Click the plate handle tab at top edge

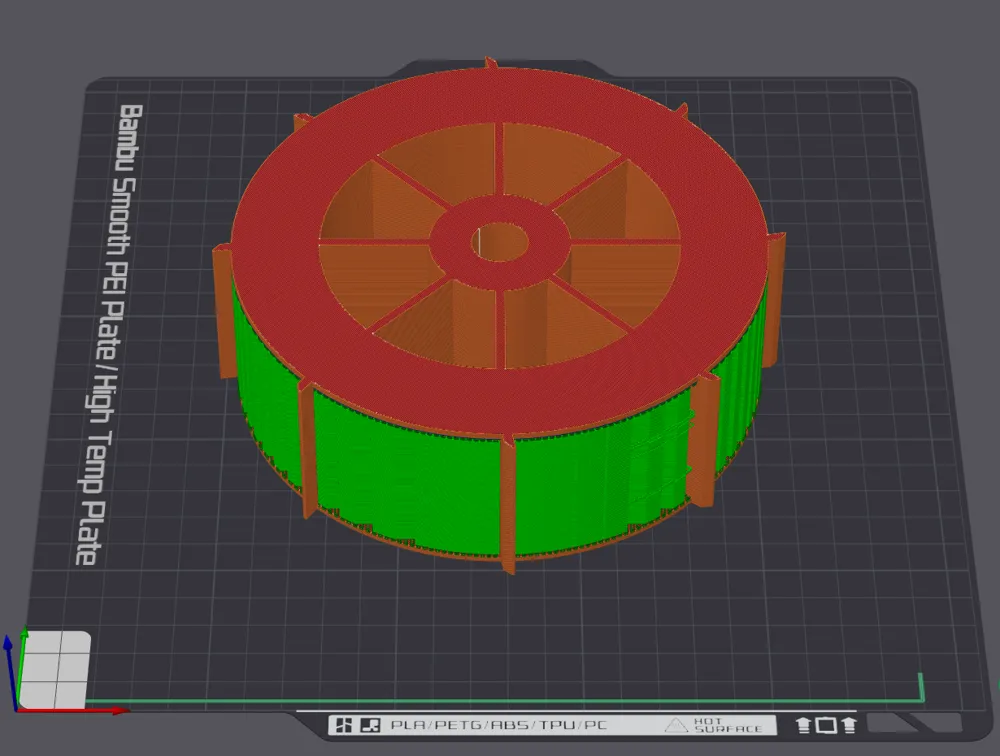click(x=504, y=68)
